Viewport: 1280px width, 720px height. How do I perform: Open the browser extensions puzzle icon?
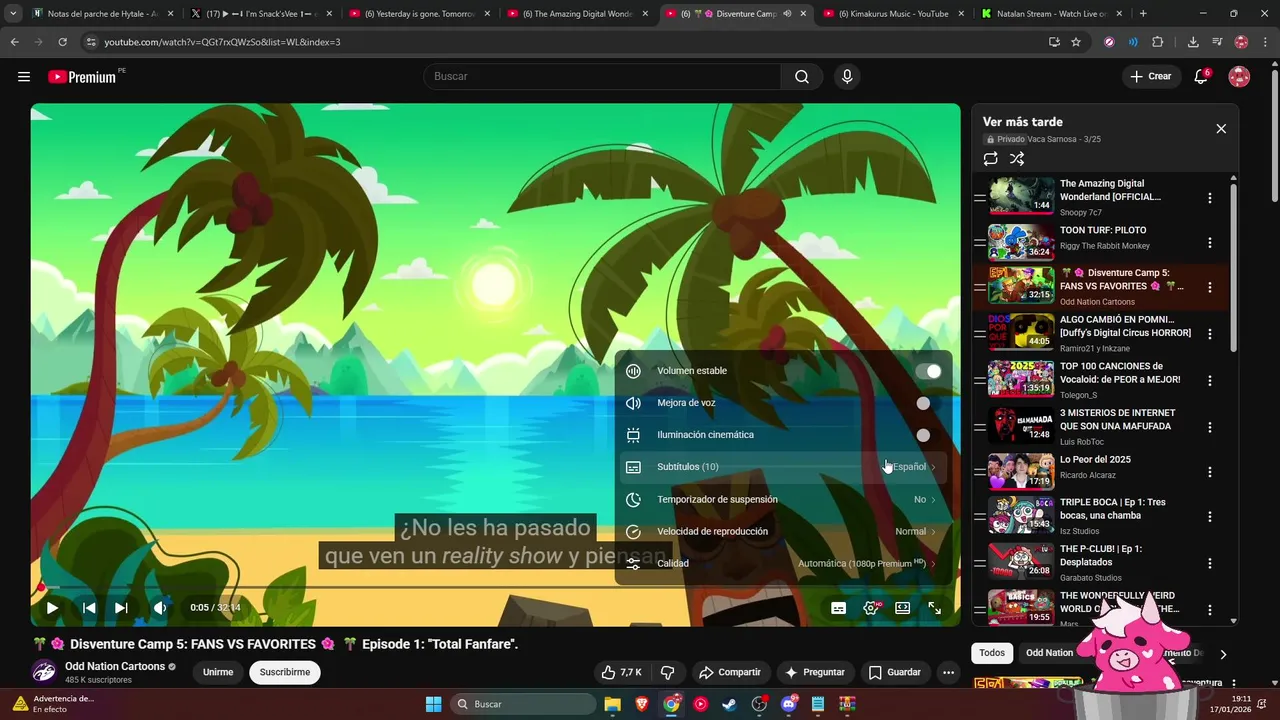coord(1158,42)
